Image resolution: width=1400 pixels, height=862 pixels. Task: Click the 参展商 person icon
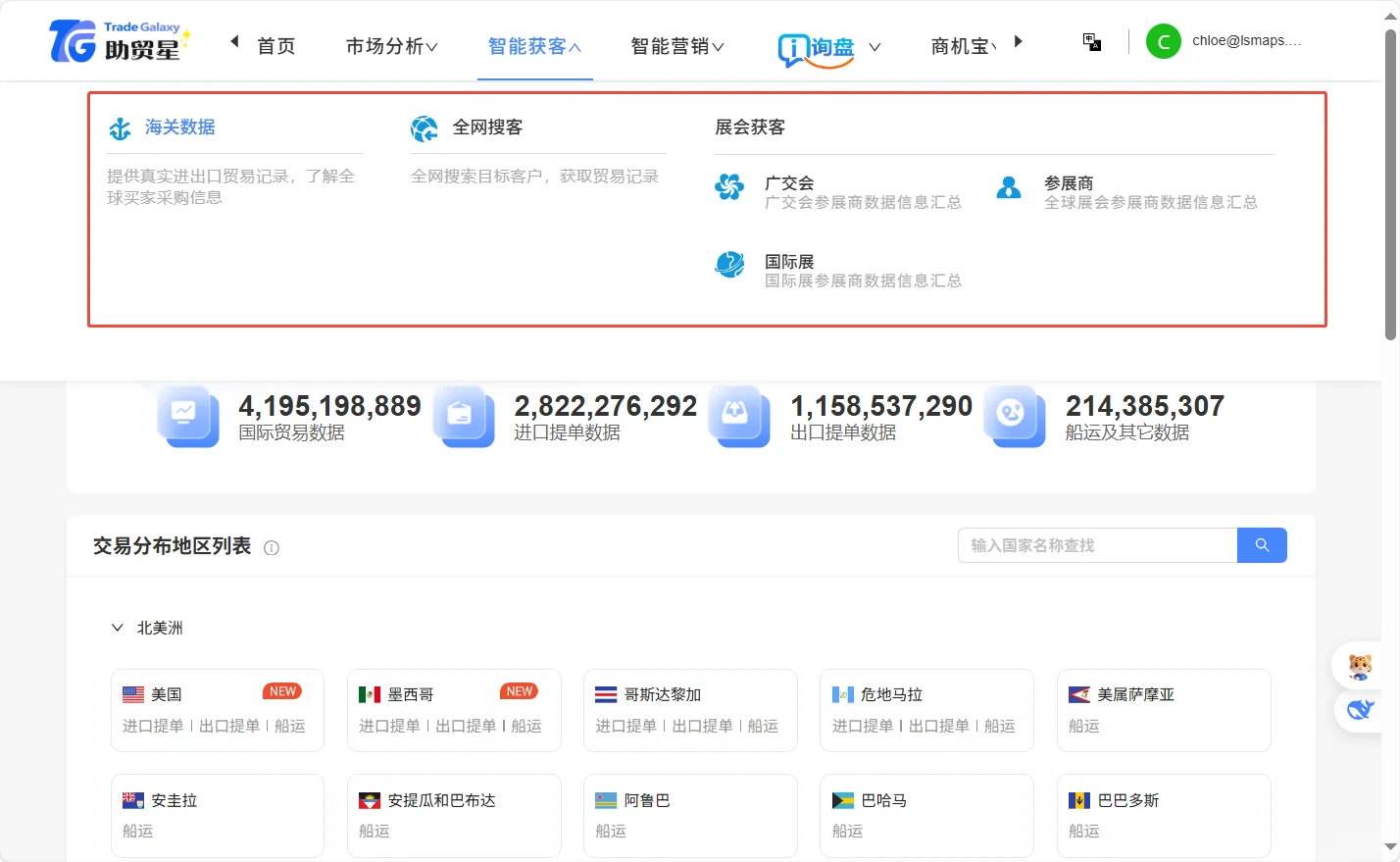click(x=1009, y=187)
